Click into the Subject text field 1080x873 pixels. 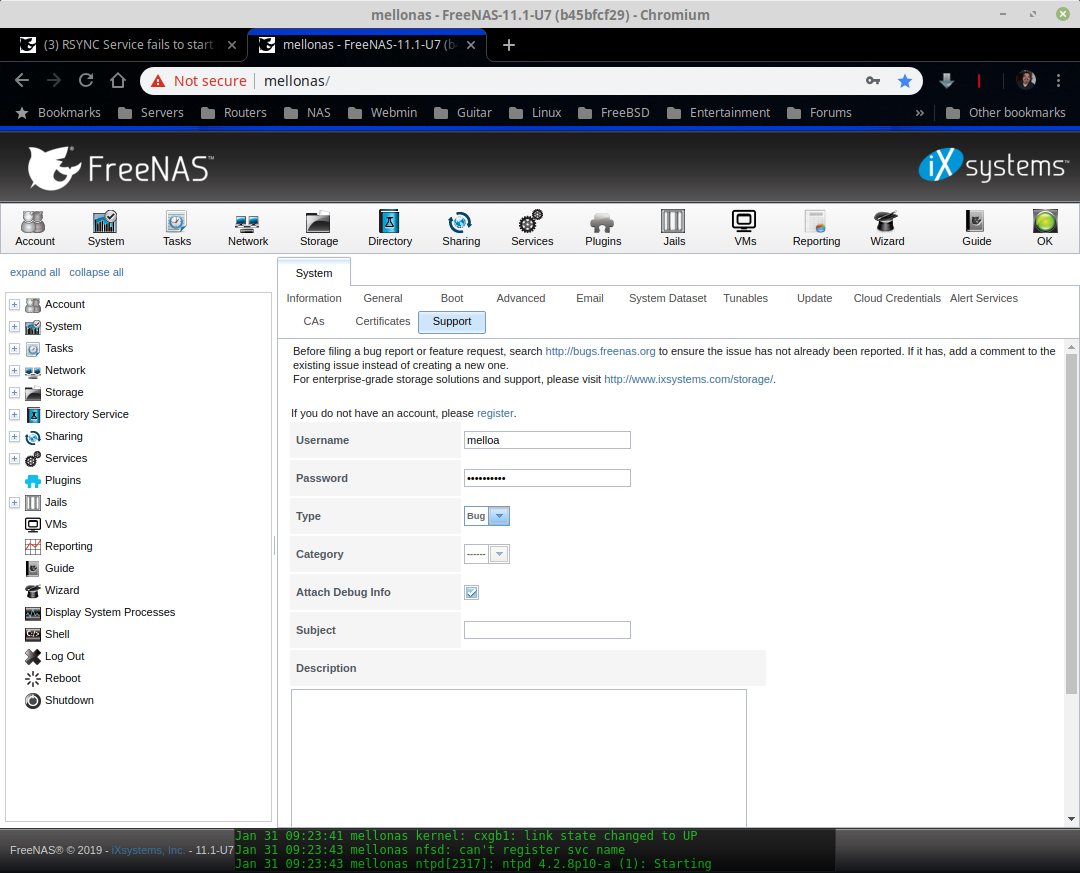(547, 630)
